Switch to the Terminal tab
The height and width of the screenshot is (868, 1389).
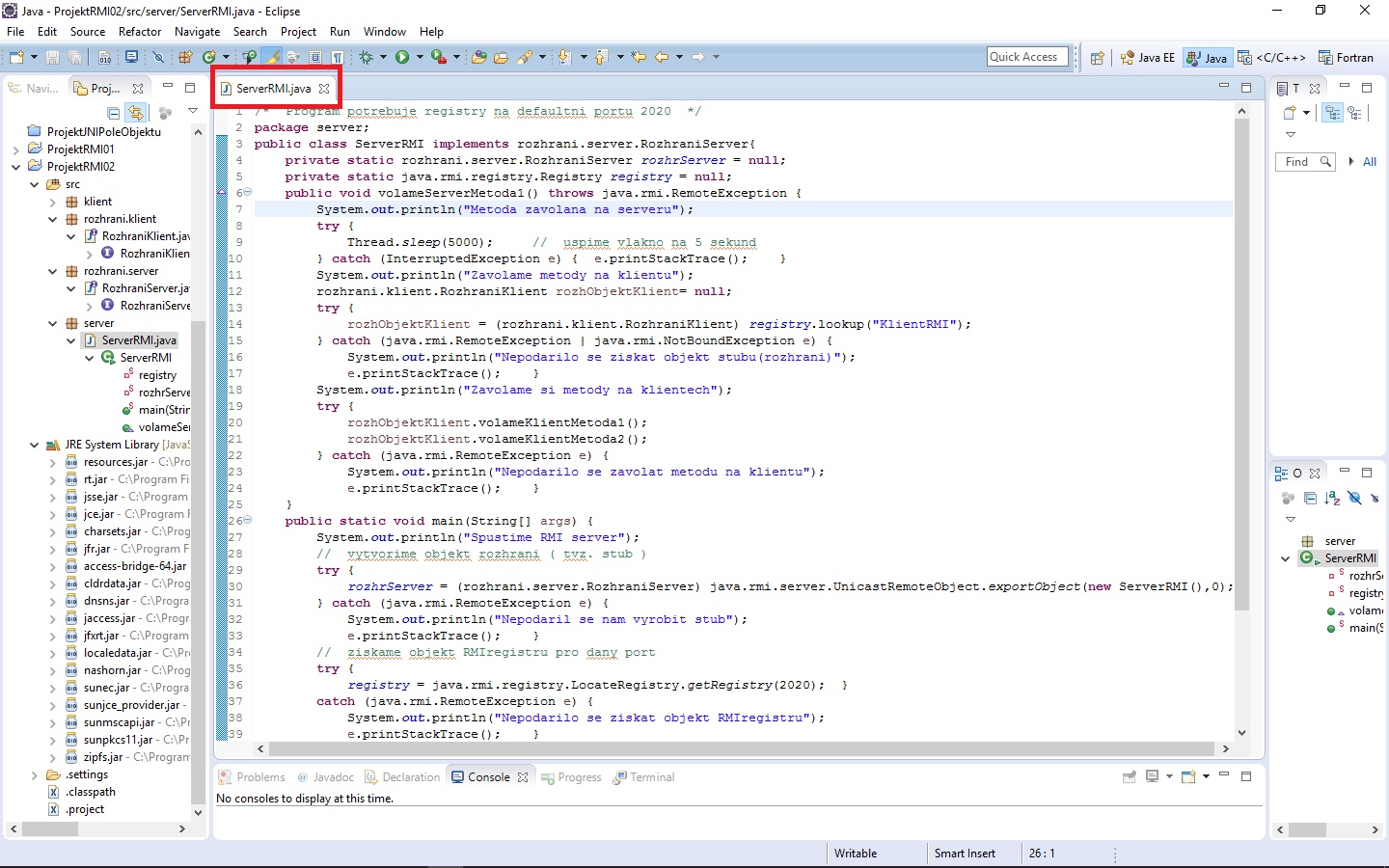tap(649, 777)
